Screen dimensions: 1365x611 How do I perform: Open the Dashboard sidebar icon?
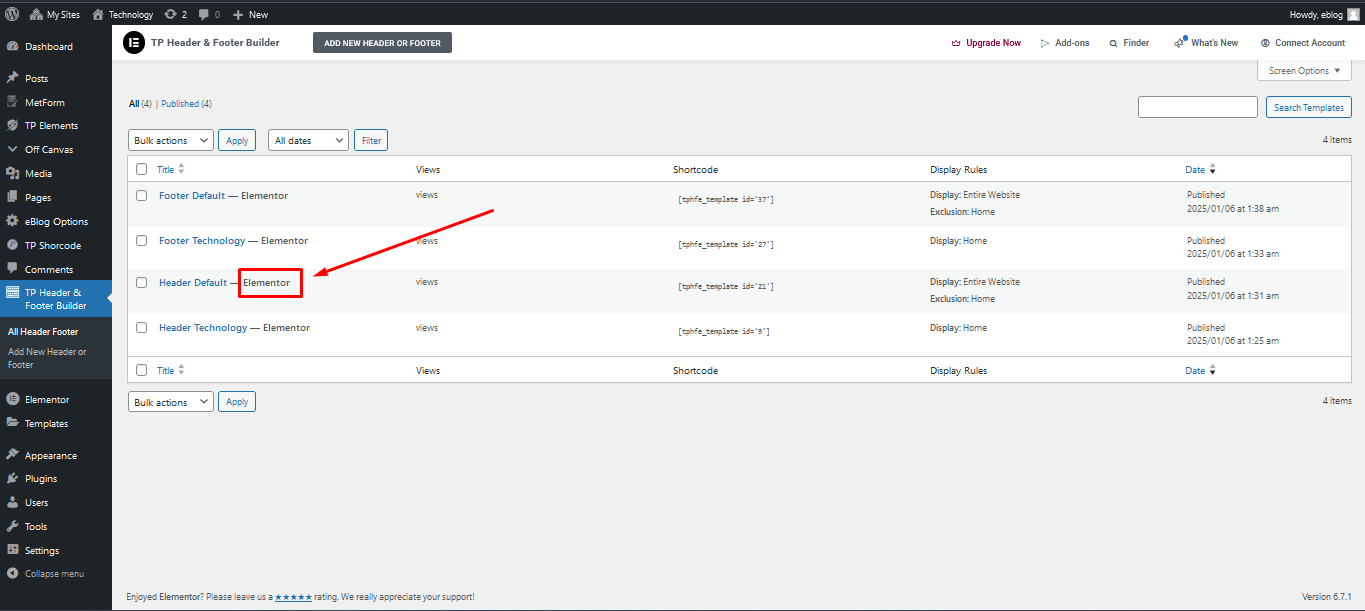[x=12, y=47]
